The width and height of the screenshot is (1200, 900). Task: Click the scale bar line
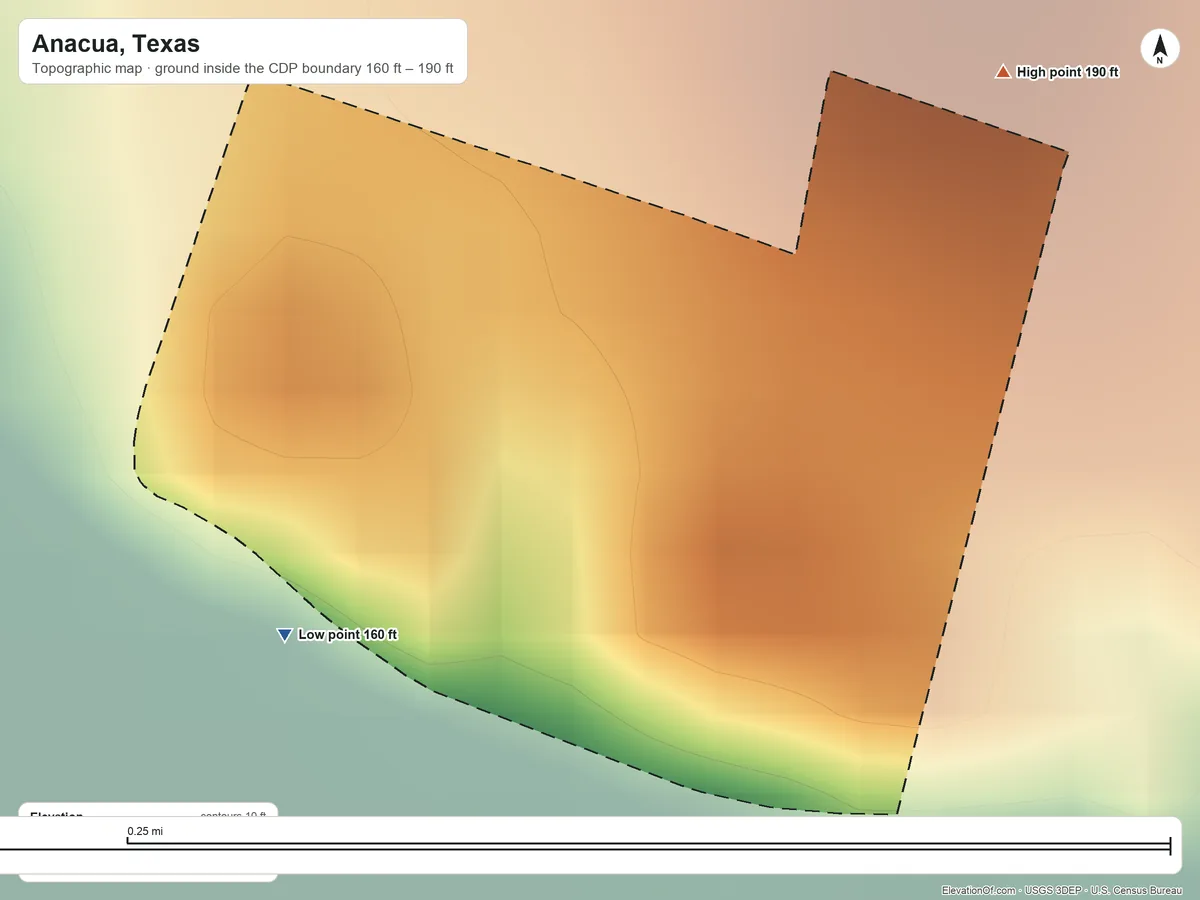tap(585, 847)
